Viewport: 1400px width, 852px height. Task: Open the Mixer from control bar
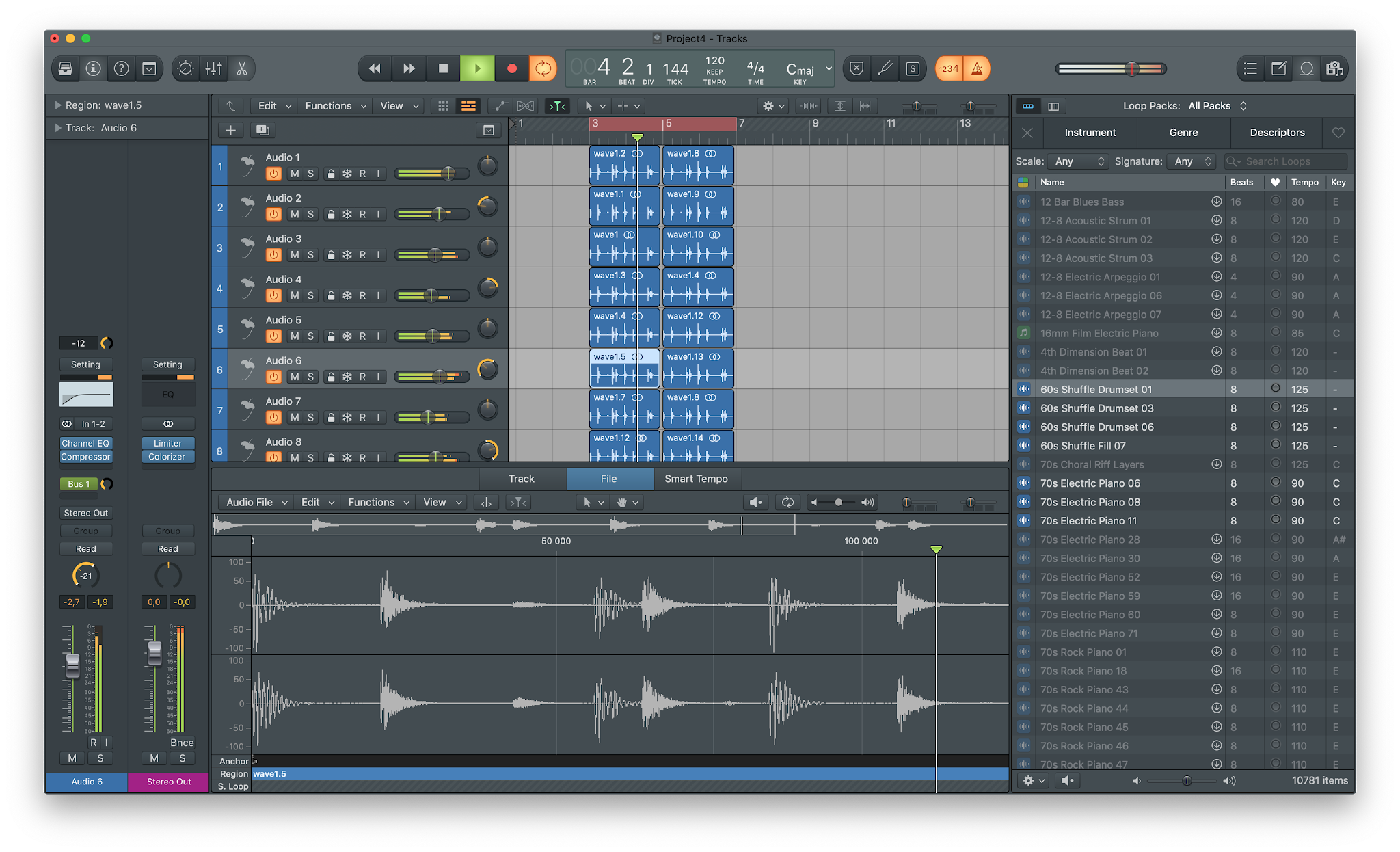click(213, 68)
